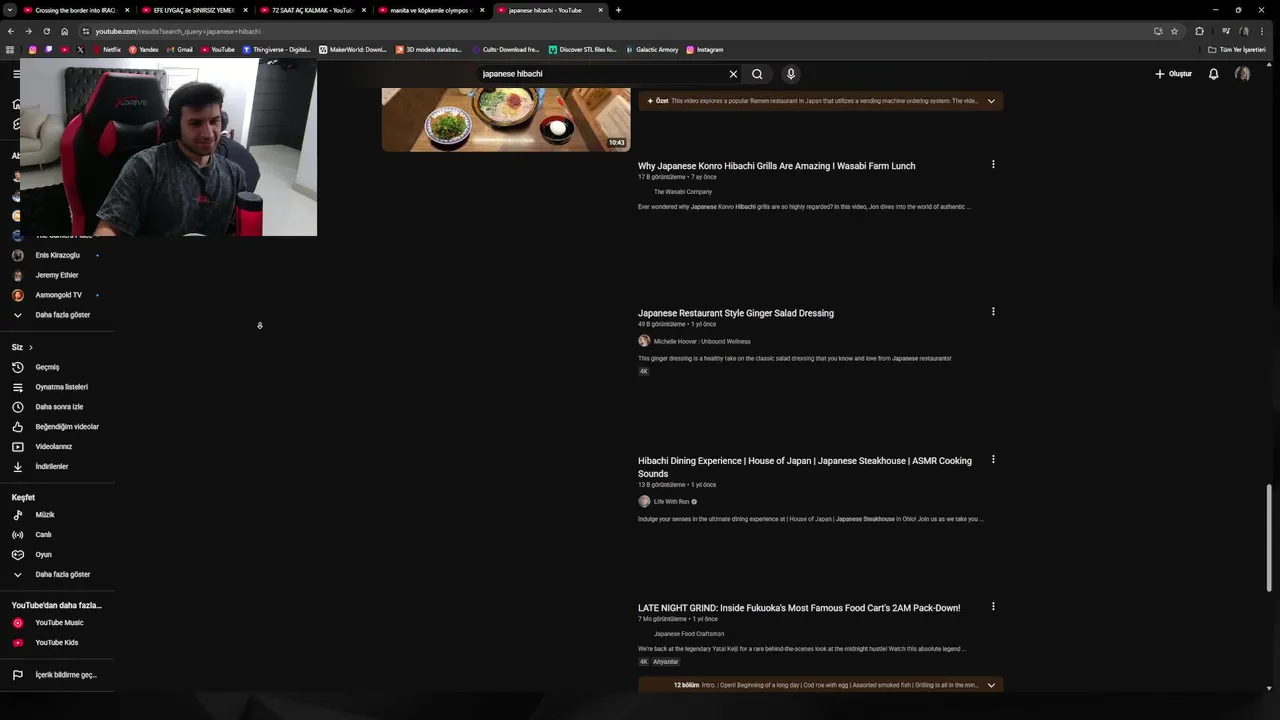Open a new browser tab
Image resolution: width=1280 pixels, height=720 pixels.
coord(618,10)
